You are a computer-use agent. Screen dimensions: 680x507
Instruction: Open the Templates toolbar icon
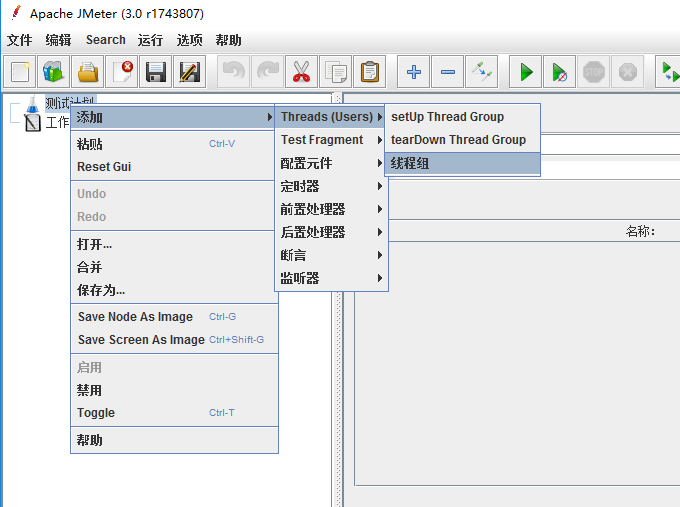coord(53,72)
